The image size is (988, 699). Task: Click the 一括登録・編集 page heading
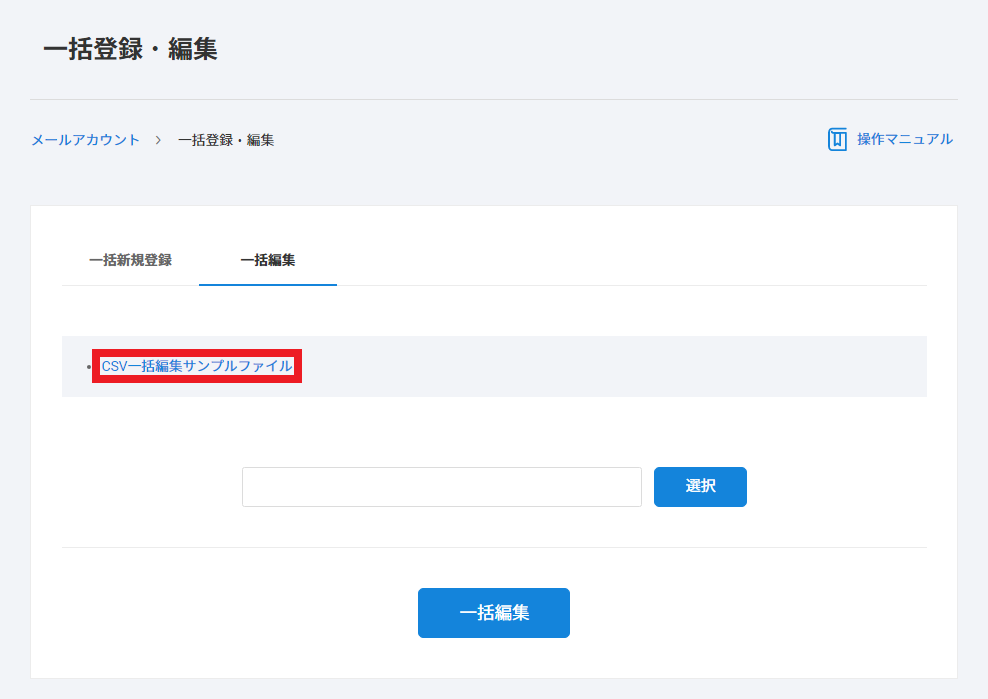tap(130, 49)
